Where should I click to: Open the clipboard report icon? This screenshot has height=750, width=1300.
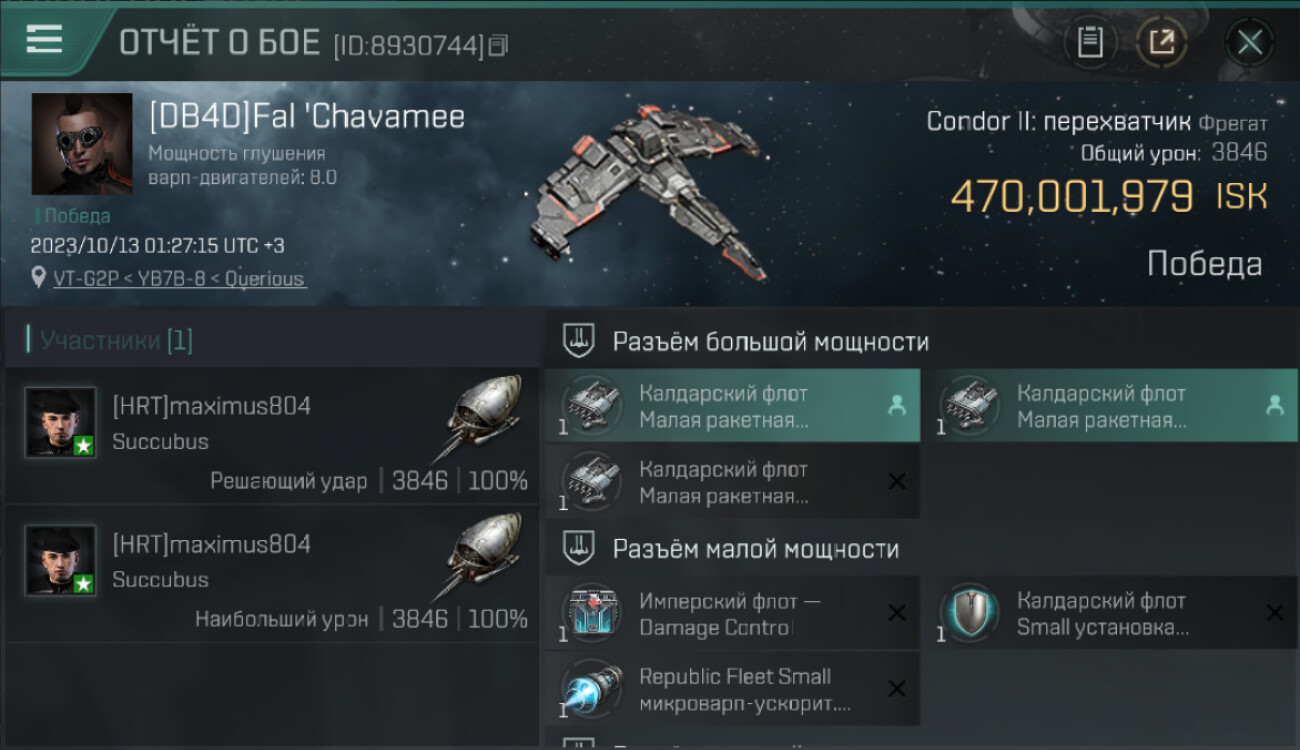pos(1089,43)
